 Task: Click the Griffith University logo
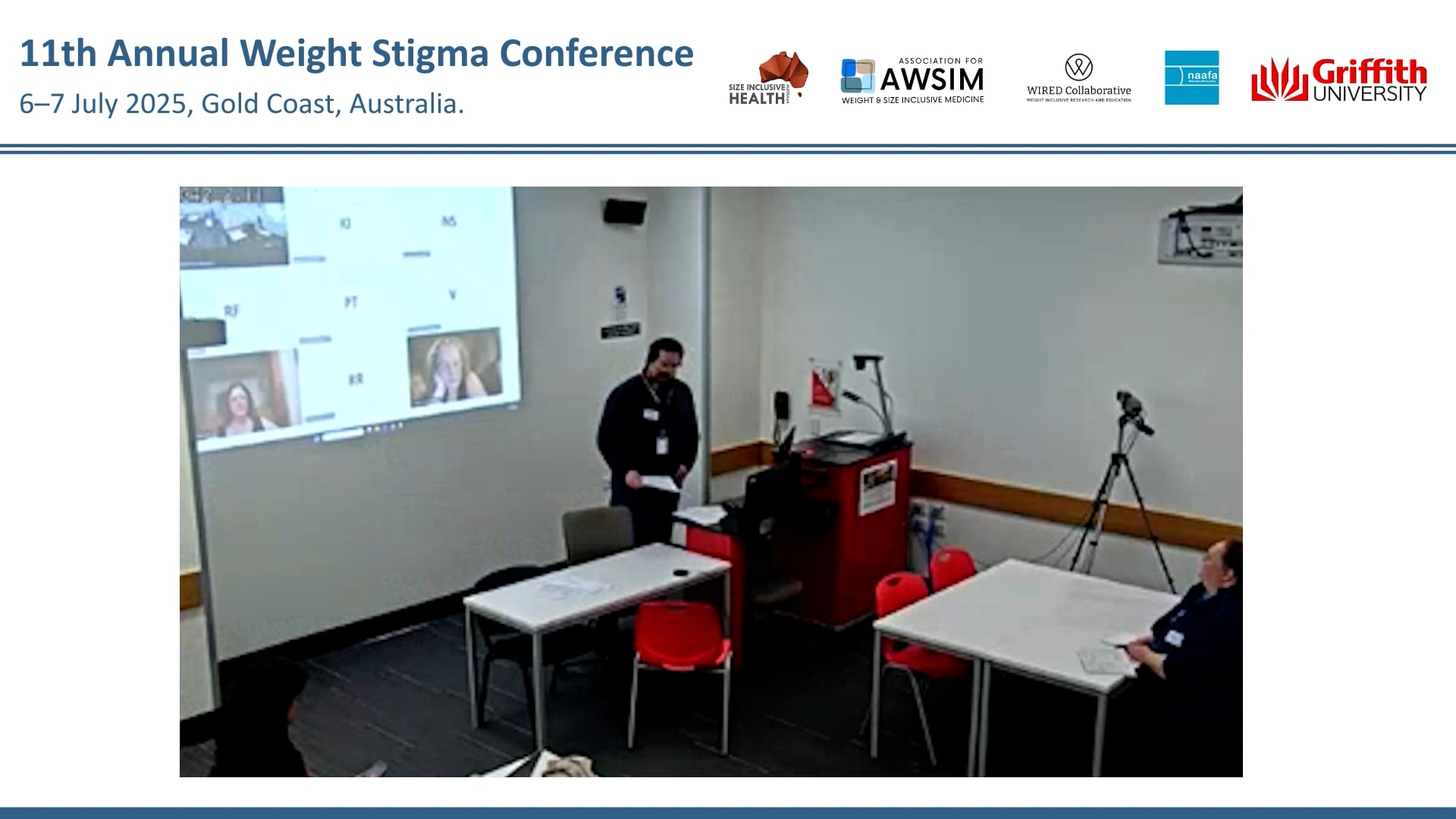[x=1338, y=80]
